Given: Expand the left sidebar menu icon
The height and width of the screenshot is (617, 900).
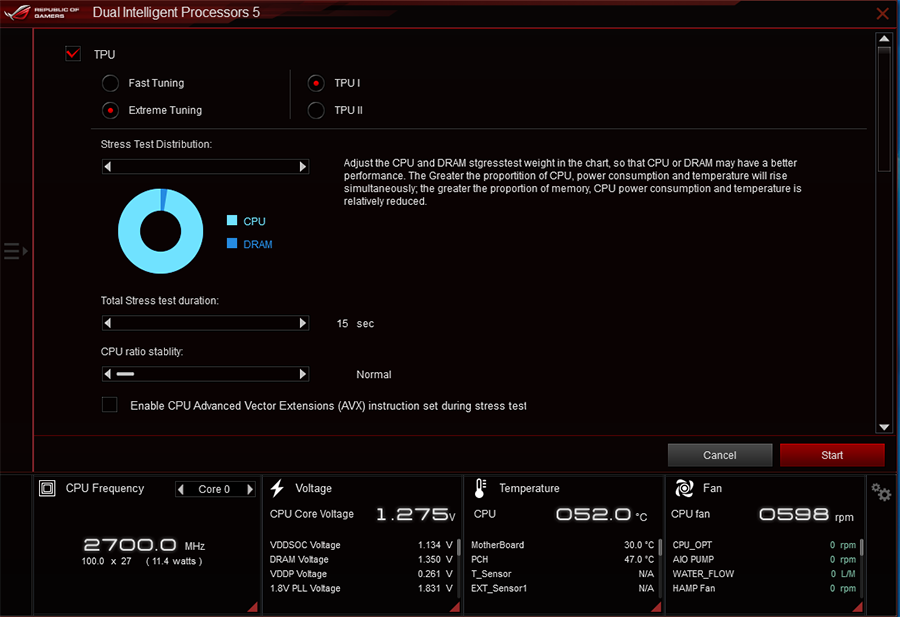Looking at the screenshot, I should 15,251.
